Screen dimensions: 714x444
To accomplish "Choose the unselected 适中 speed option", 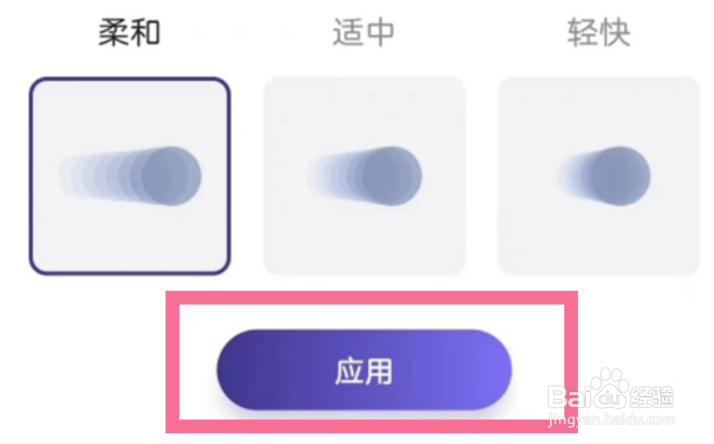I will 364,176.
